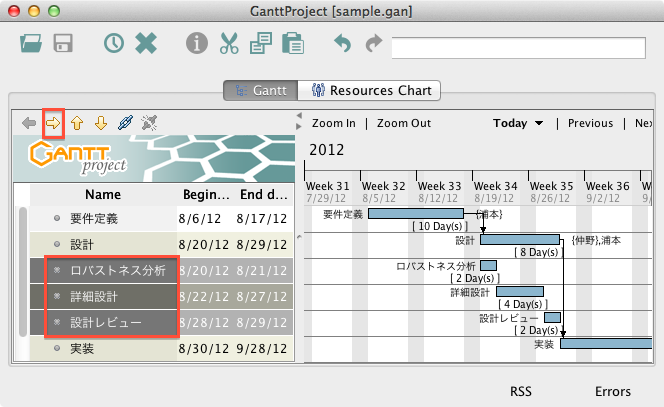Click the Paste clipboard icon
664x407 pixels.
pos(292,44)
